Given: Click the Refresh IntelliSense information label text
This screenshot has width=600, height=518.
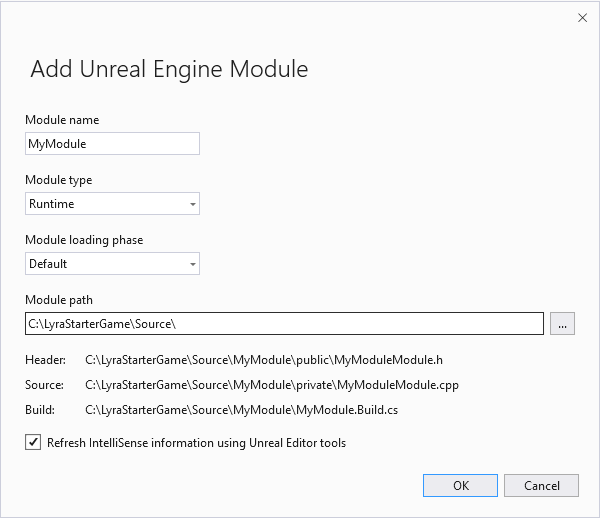Looking at the screenshot, I should (x=196, y=443).
